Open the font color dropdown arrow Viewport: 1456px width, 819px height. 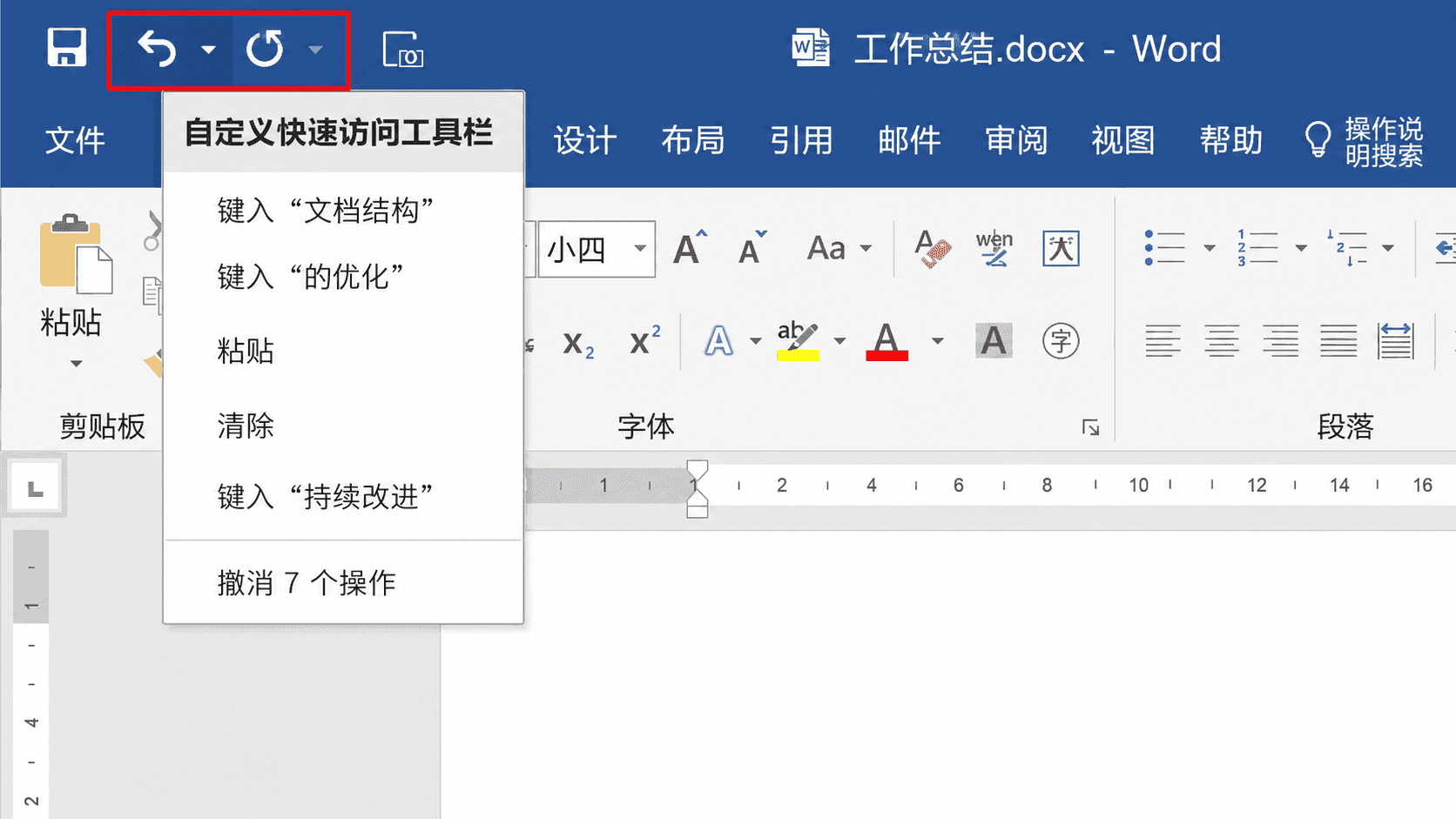point(937,341)
